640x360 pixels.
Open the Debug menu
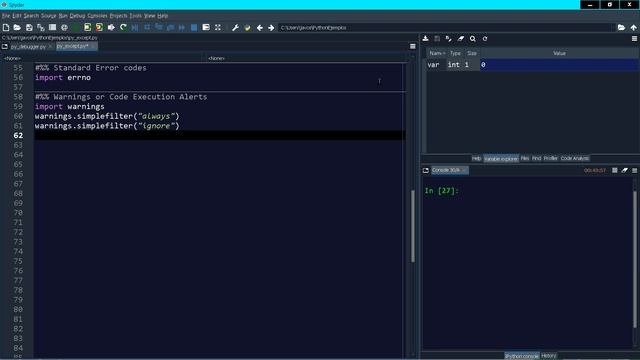[77, 16]
